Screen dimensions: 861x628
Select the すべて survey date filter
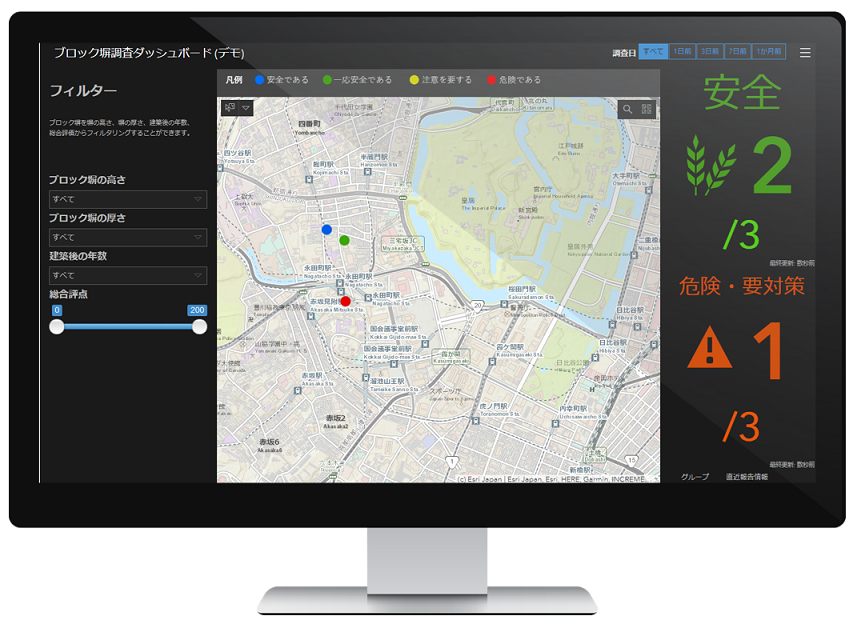(653, 52)
